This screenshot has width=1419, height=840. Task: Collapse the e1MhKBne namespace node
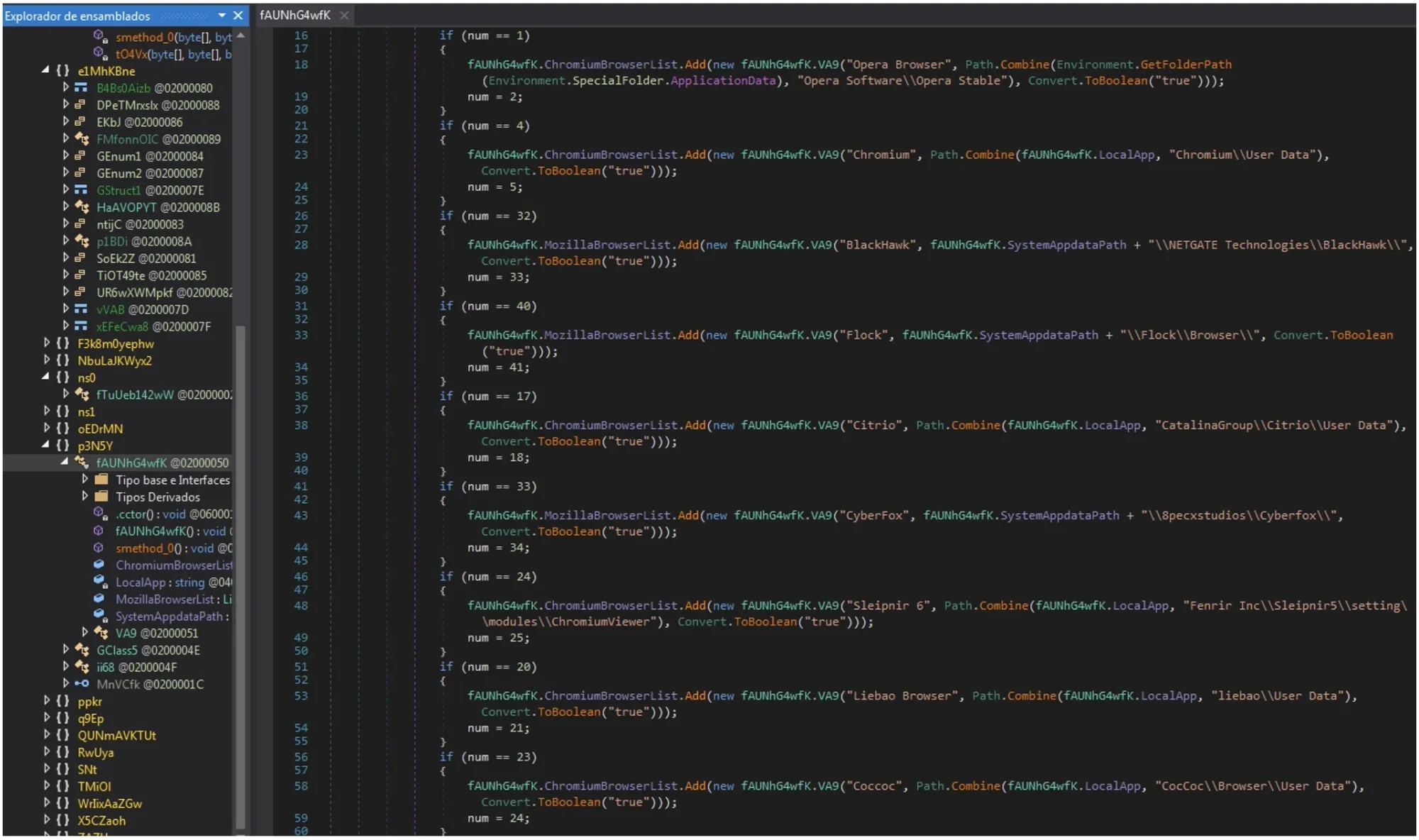[x=46, y=70]
